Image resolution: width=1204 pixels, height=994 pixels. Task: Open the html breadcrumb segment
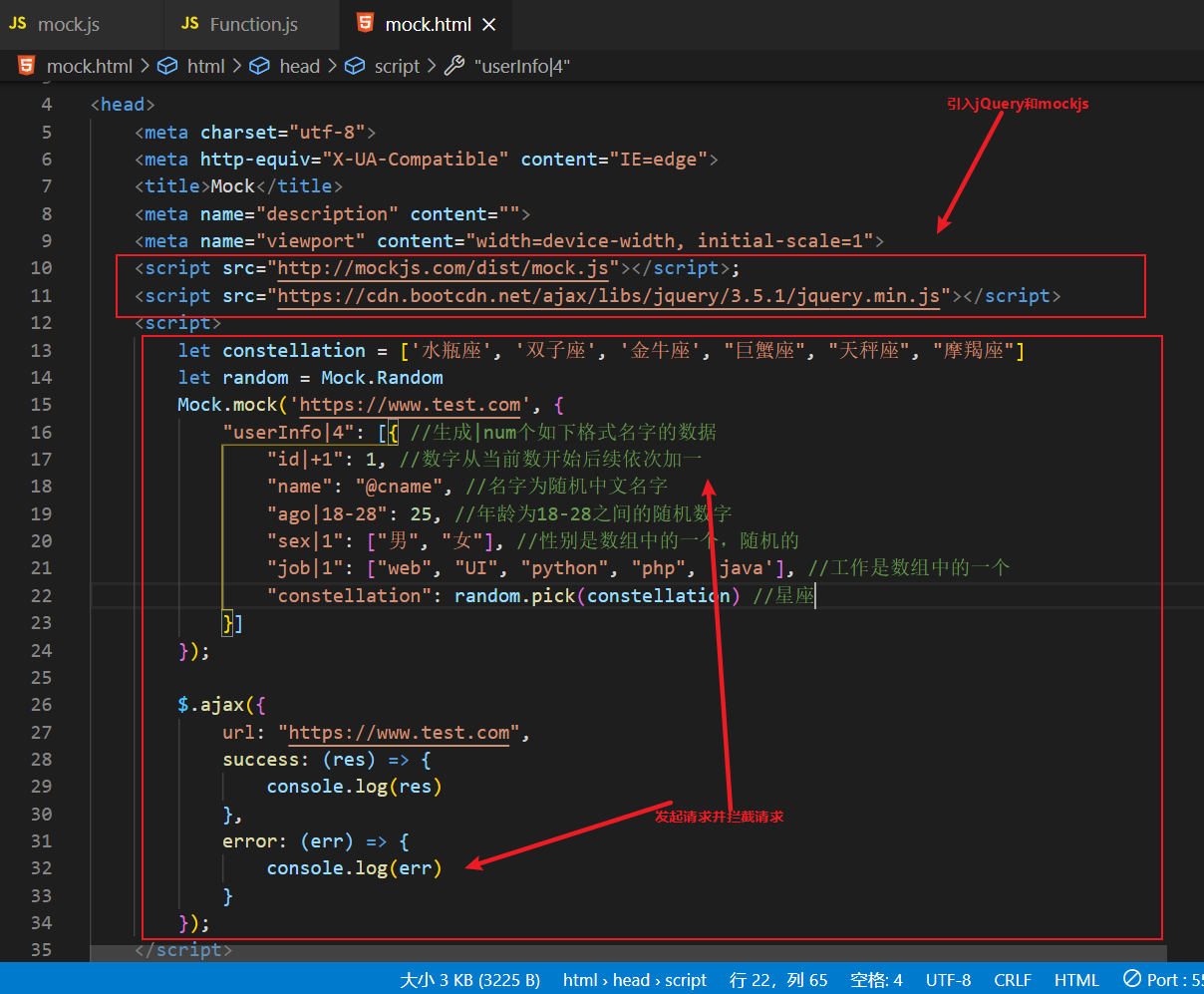193,66
